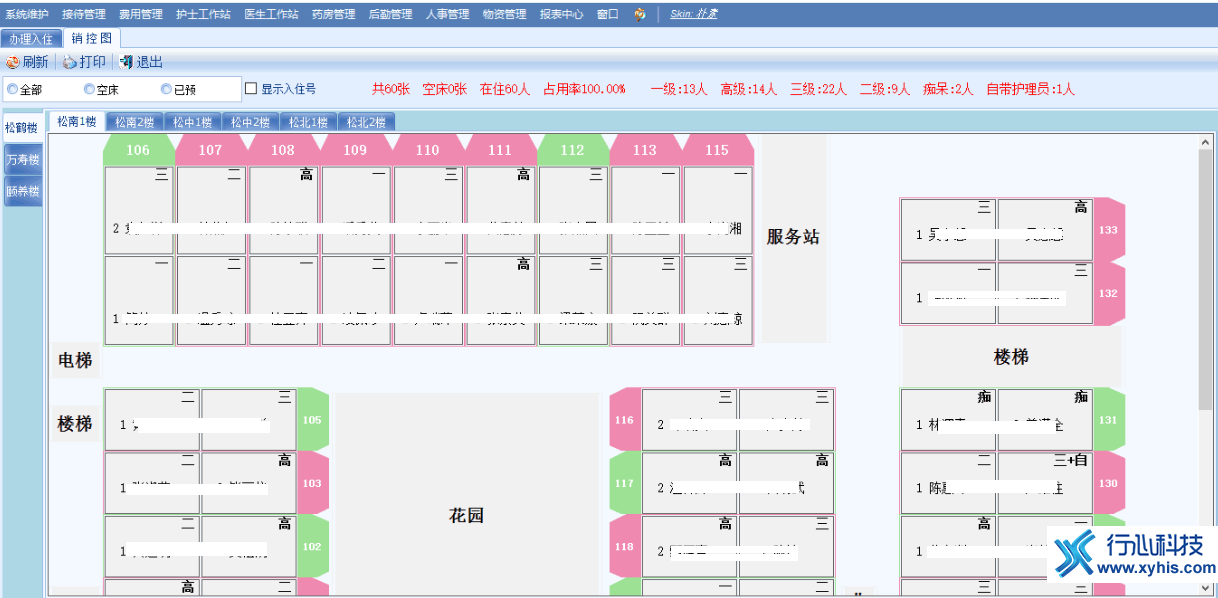The width and height of the screenshot is (1218, 598).
Task: Click the vertical scrollbar up arrow
Action: (x=1205, y=143)
